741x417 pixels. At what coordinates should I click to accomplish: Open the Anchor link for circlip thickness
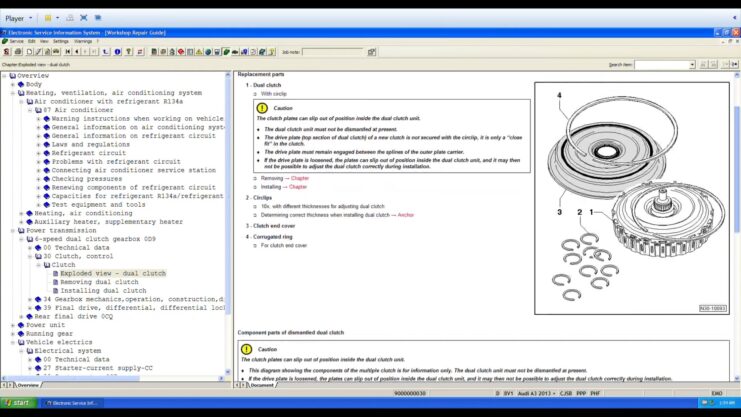coord(405,215)
